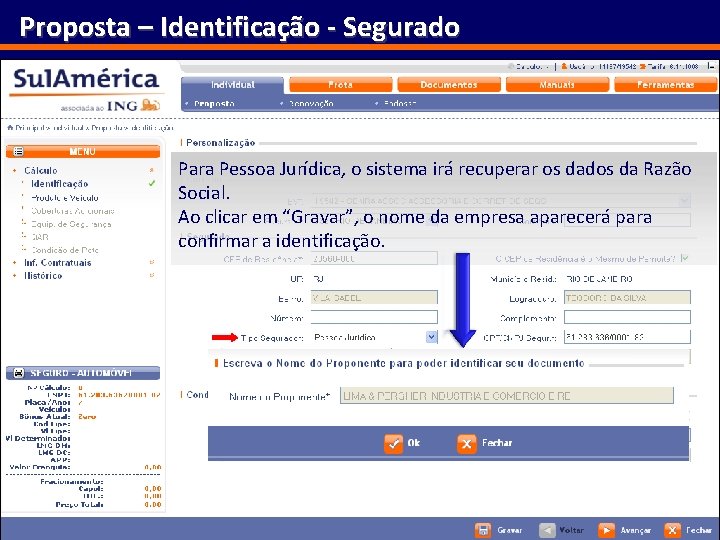The width and height of the screenshot is (720, 540).
Task: Click the Complemento input field
Action: (627, 317)
